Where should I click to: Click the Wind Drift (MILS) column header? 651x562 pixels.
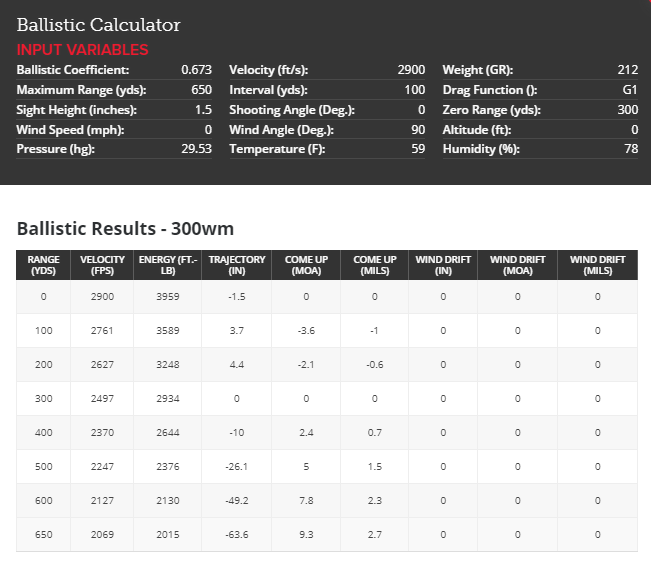597,265
